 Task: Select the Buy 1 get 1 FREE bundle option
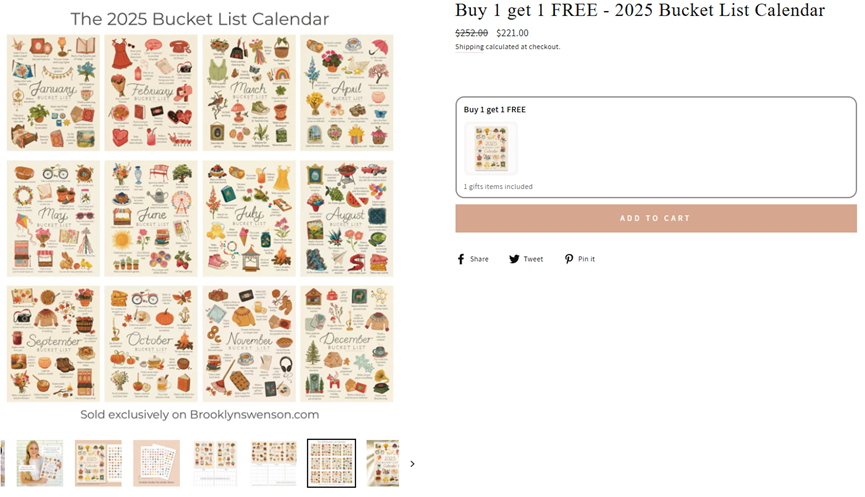pyautogui.click(x=655, y=147)
